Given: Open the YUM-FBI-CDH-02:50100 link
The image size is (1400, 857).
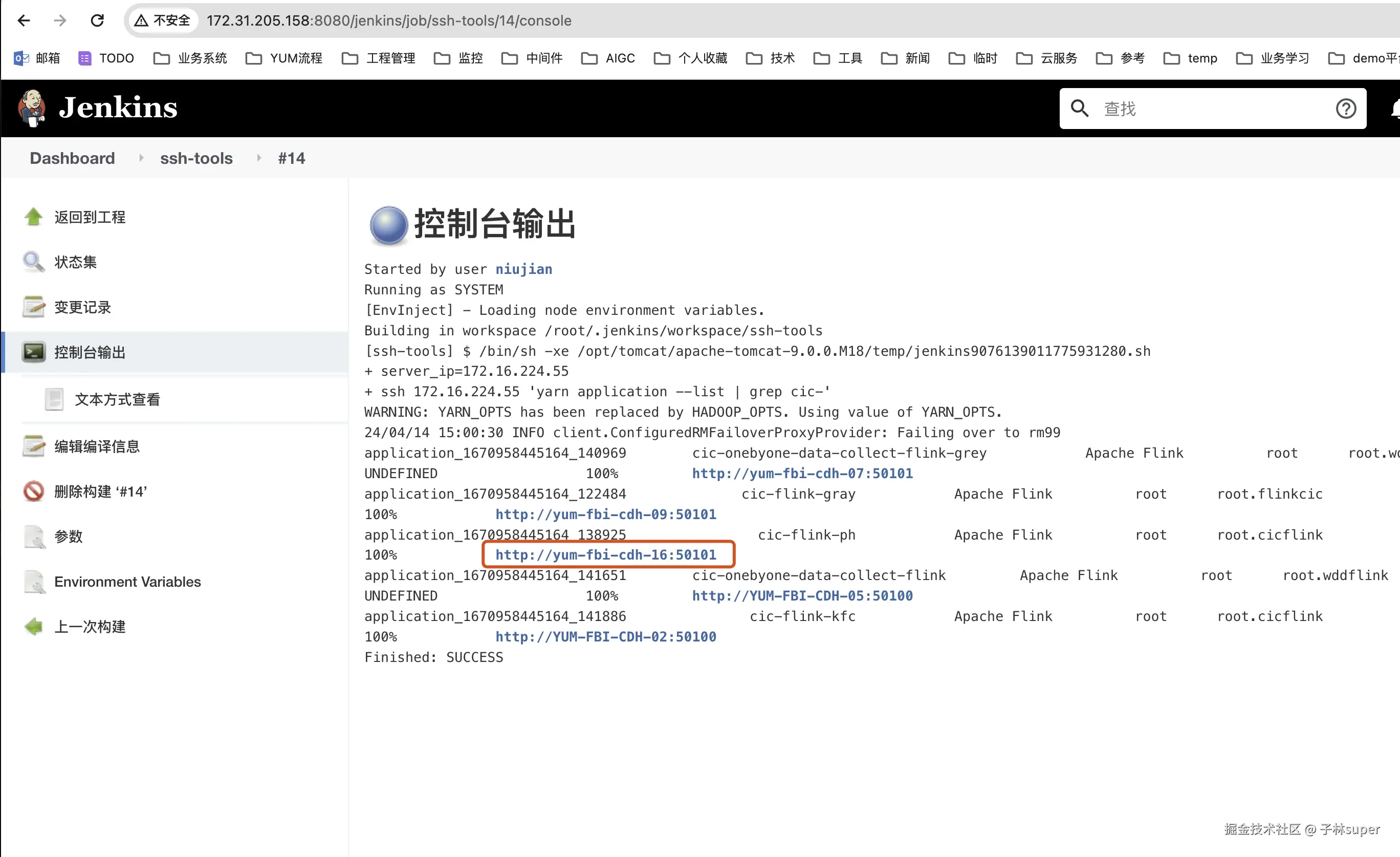Looking at the screenshot, I should 606,636.
